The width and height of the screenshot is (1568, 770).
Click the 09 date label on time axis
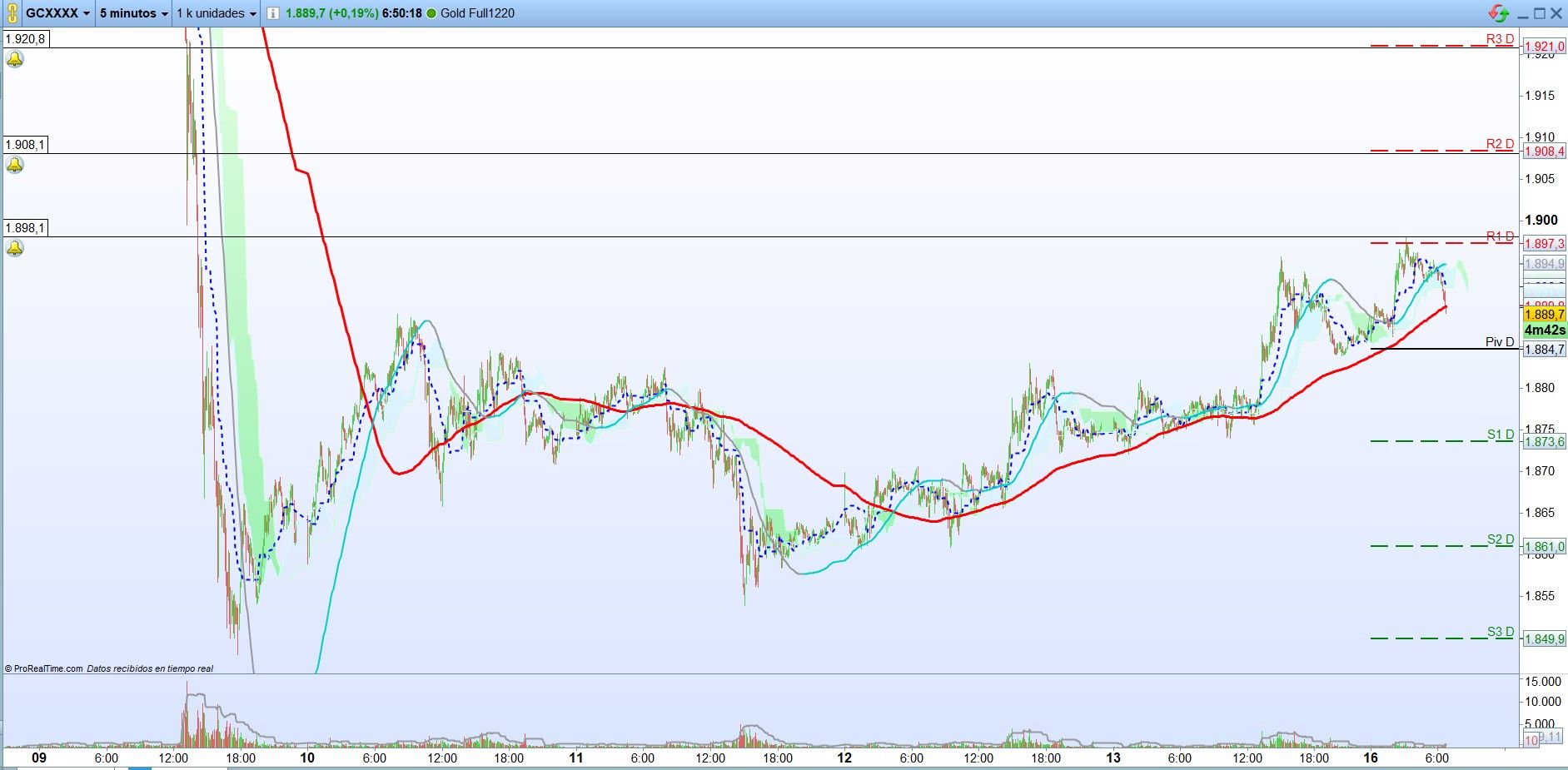tap(38, 758)
